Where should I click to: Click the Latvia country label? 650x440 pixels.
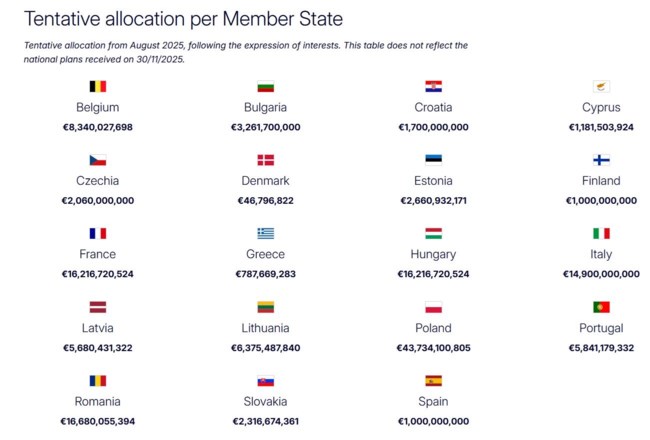click(98, 328)
